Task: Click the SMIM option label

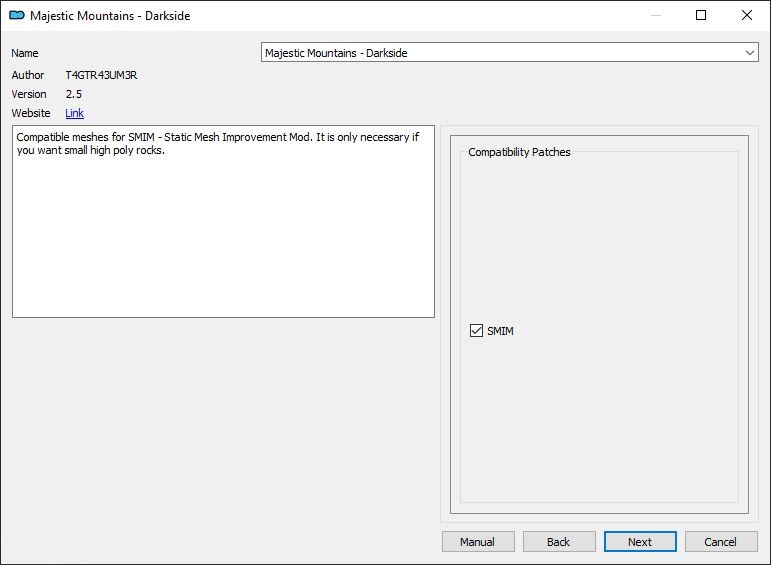Action: click(x=500, y=331)
